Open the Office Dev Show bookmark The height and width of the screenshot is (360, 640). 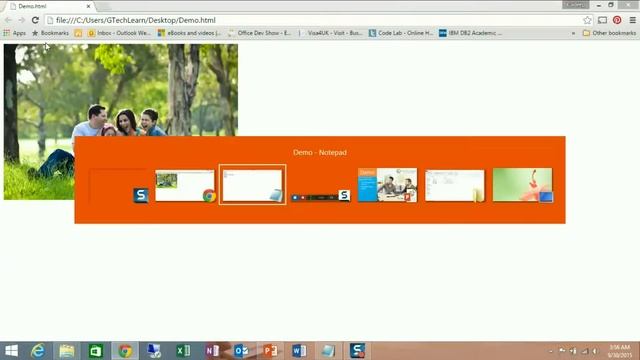[260, 33]
